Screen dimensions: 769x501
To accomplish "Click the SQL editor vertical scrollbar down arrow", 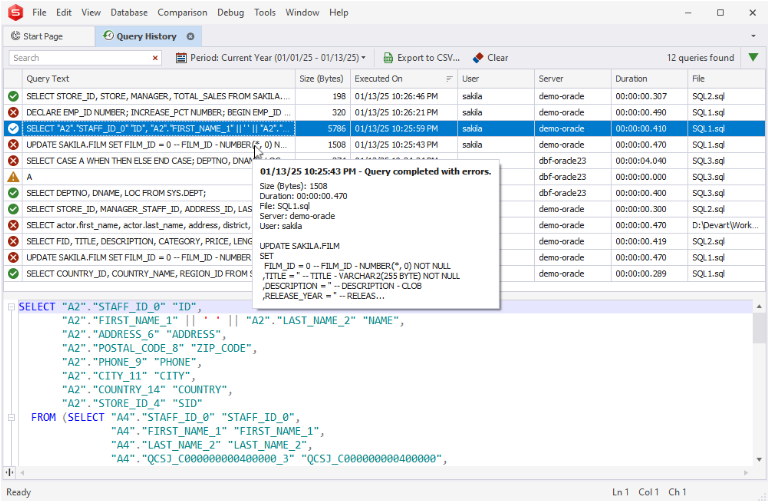I will pos(760,460).
